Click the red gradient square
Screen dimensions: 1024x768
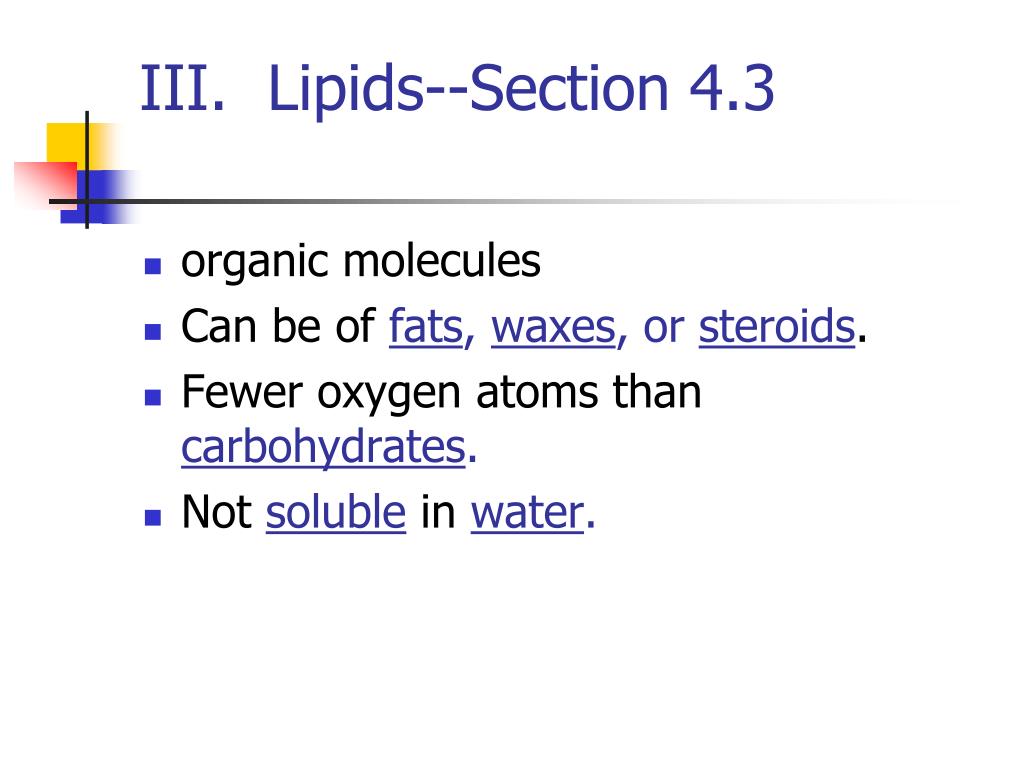(42, 181)
